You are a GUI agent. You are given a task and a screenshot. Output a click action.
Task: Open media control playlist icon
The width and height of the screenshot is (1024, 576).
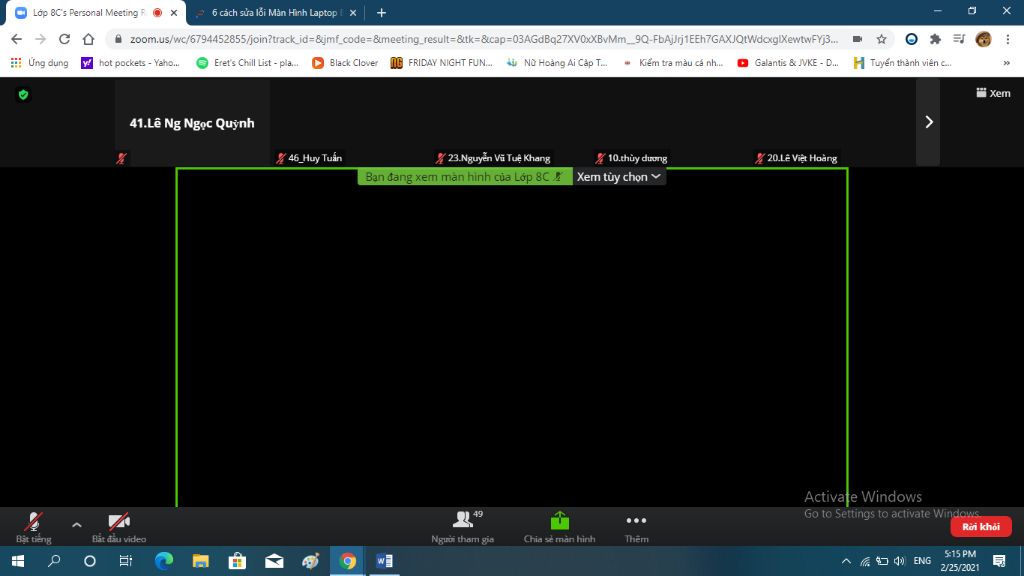(959, 39)
